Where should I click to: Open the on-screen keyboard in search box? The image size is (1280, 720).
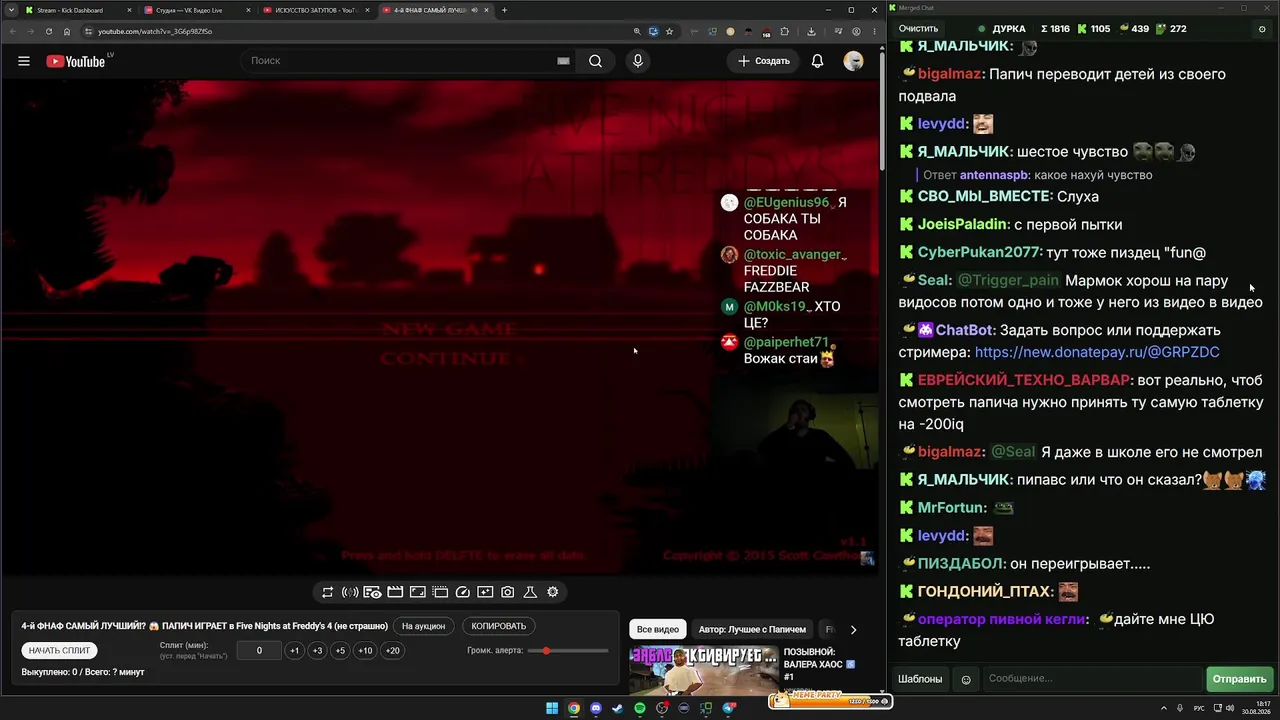click(x=563, y=61)
